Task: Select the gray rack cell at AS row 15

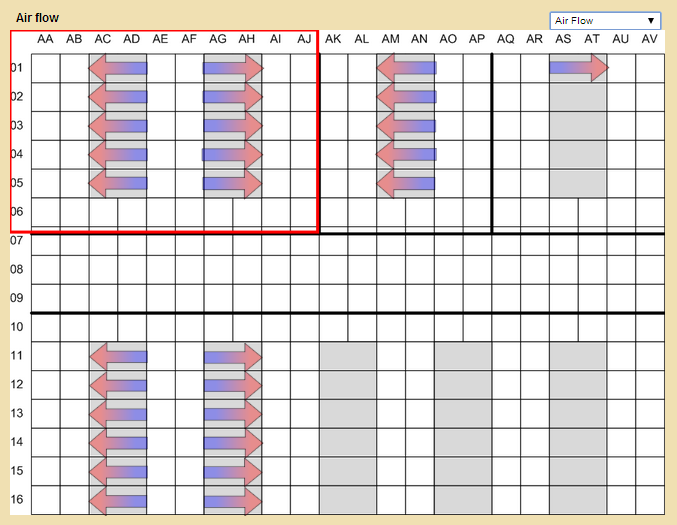Action: tap(564, 471)
